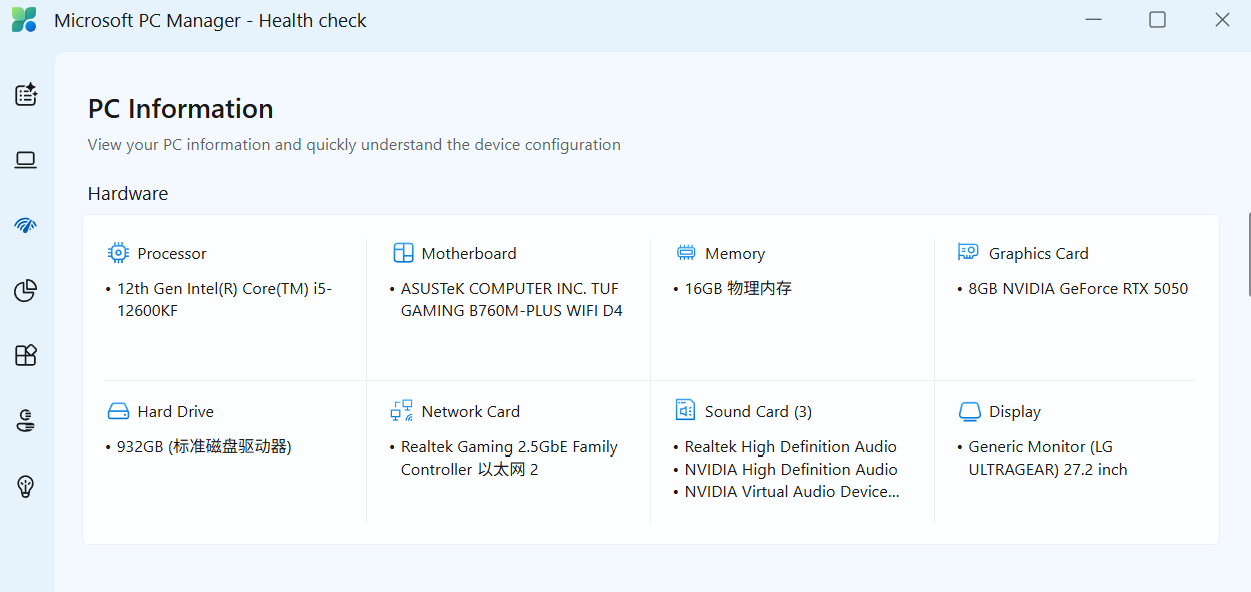Click the "View your PC information" description text
The image size is (1251, 592).
click(x=354, y=145)
